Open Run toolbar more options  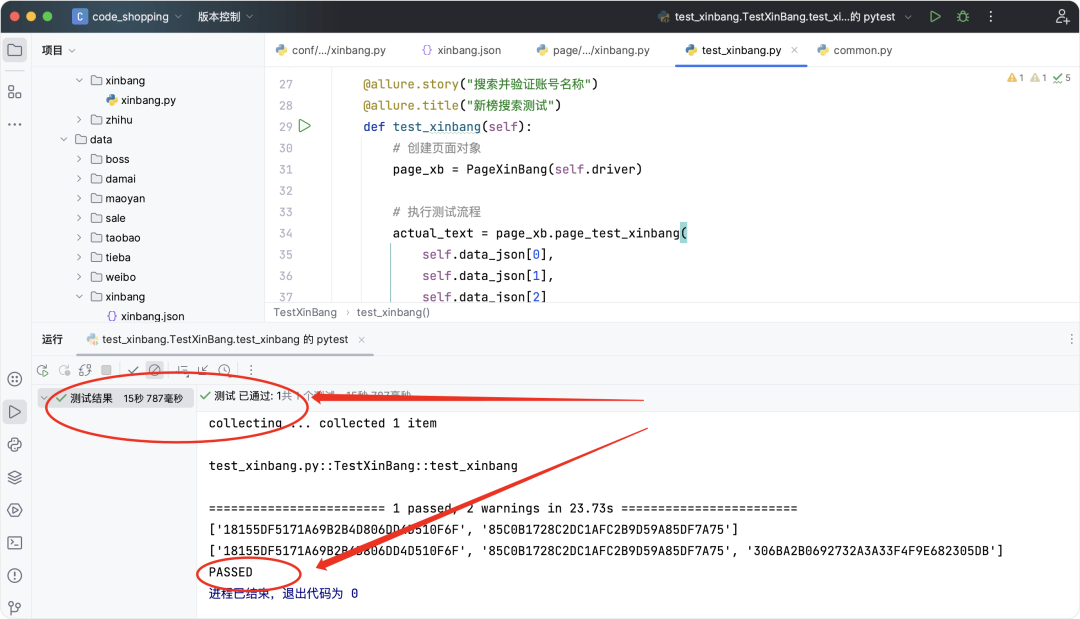[251, 370]
